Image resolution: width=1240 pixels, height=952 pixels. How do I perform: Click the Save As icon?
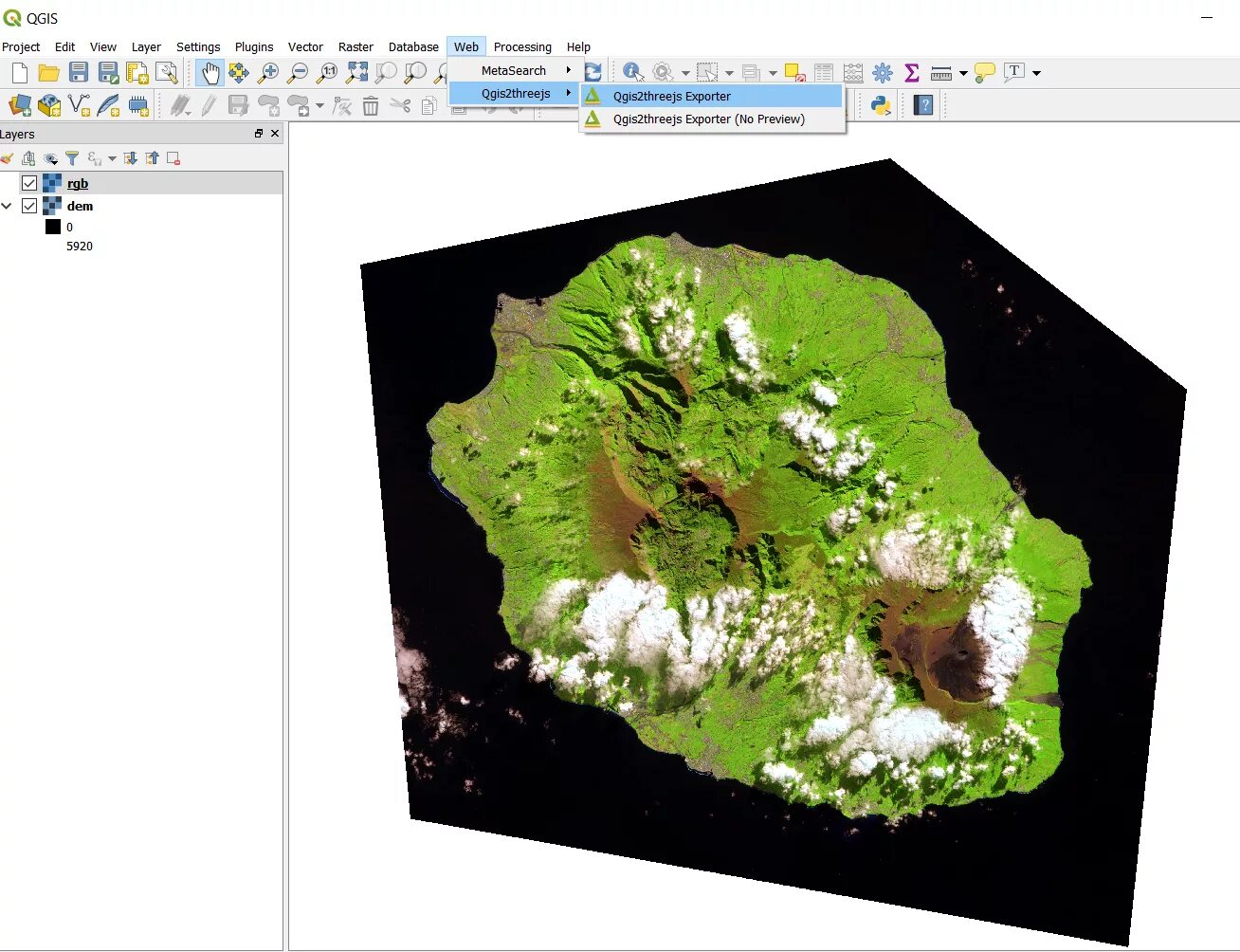tap(108, 72)
